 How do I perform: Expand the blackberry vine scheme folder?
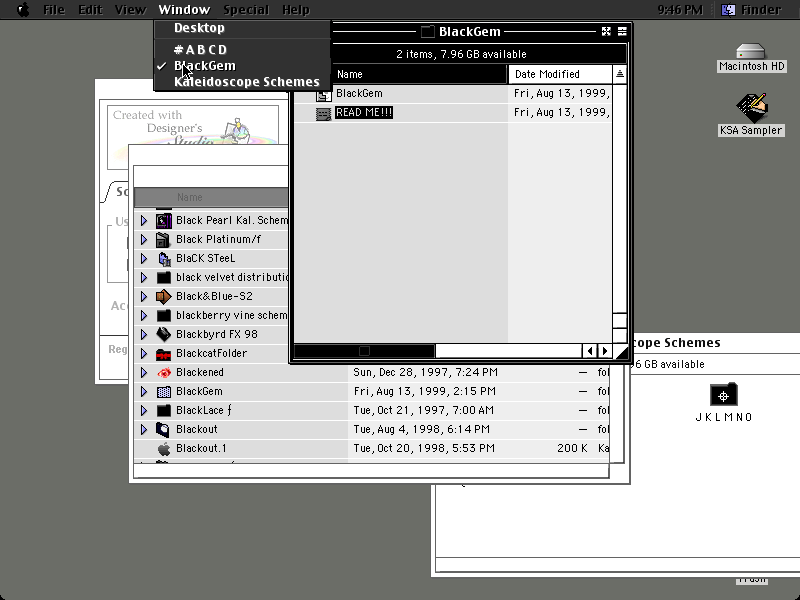[x=144, y=315]
